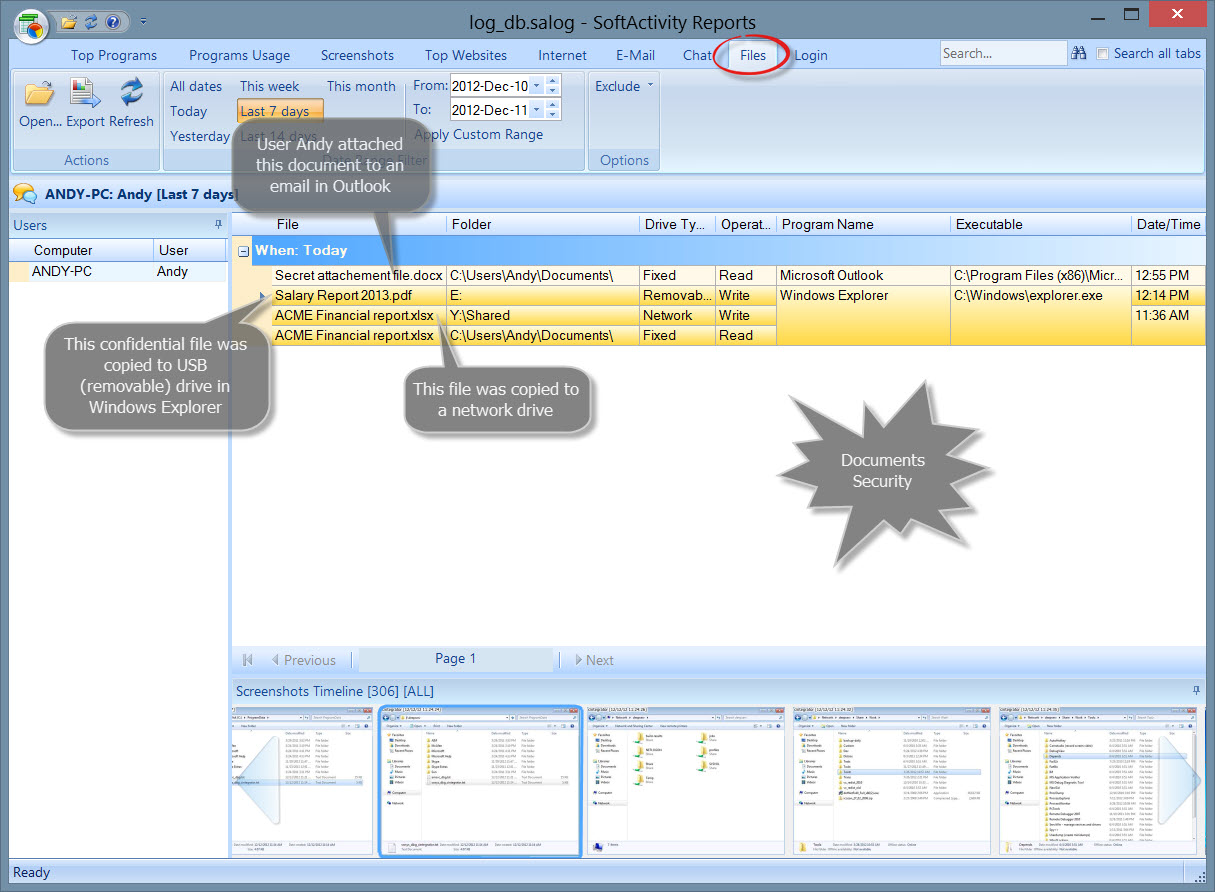The width and height of the screenshot is (1215, 892).
Task: Switch to the Programs Usage tab
Action: click(239, 55)
